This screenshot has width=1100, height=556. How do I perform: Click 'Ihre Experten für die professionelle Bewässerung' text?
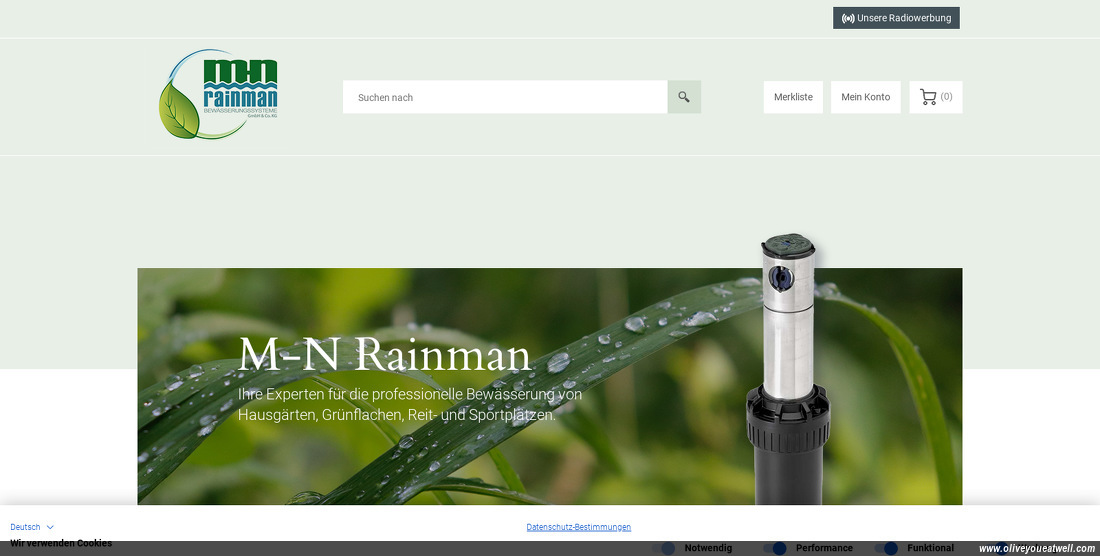click(x=410, y=405)
